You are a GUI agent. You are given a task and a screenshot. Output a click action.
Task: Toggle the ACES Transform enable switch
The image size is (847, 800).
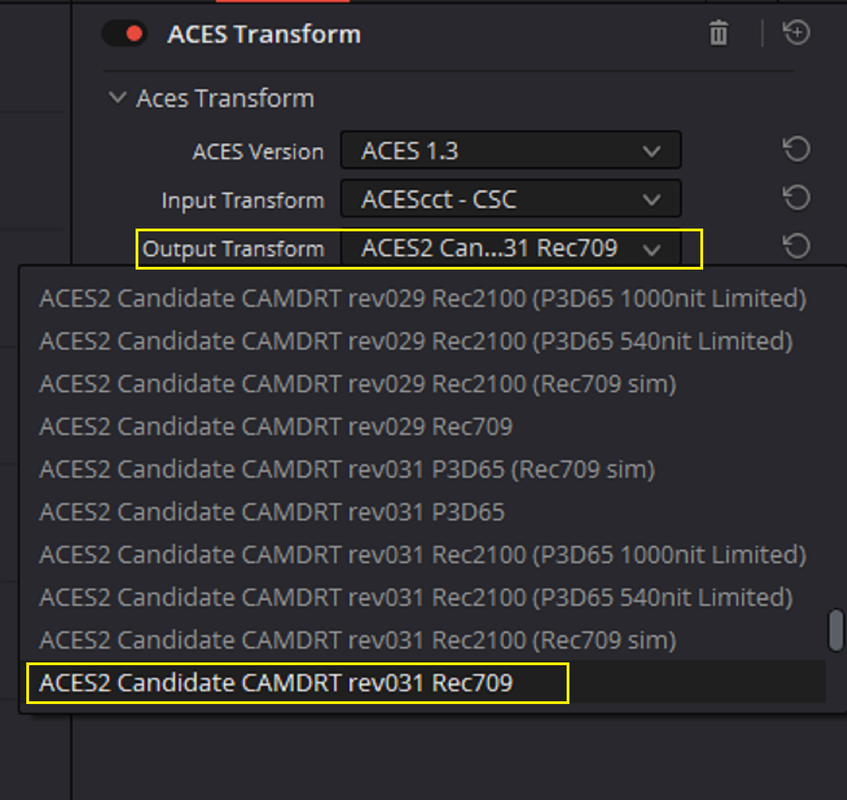(124, 34)
